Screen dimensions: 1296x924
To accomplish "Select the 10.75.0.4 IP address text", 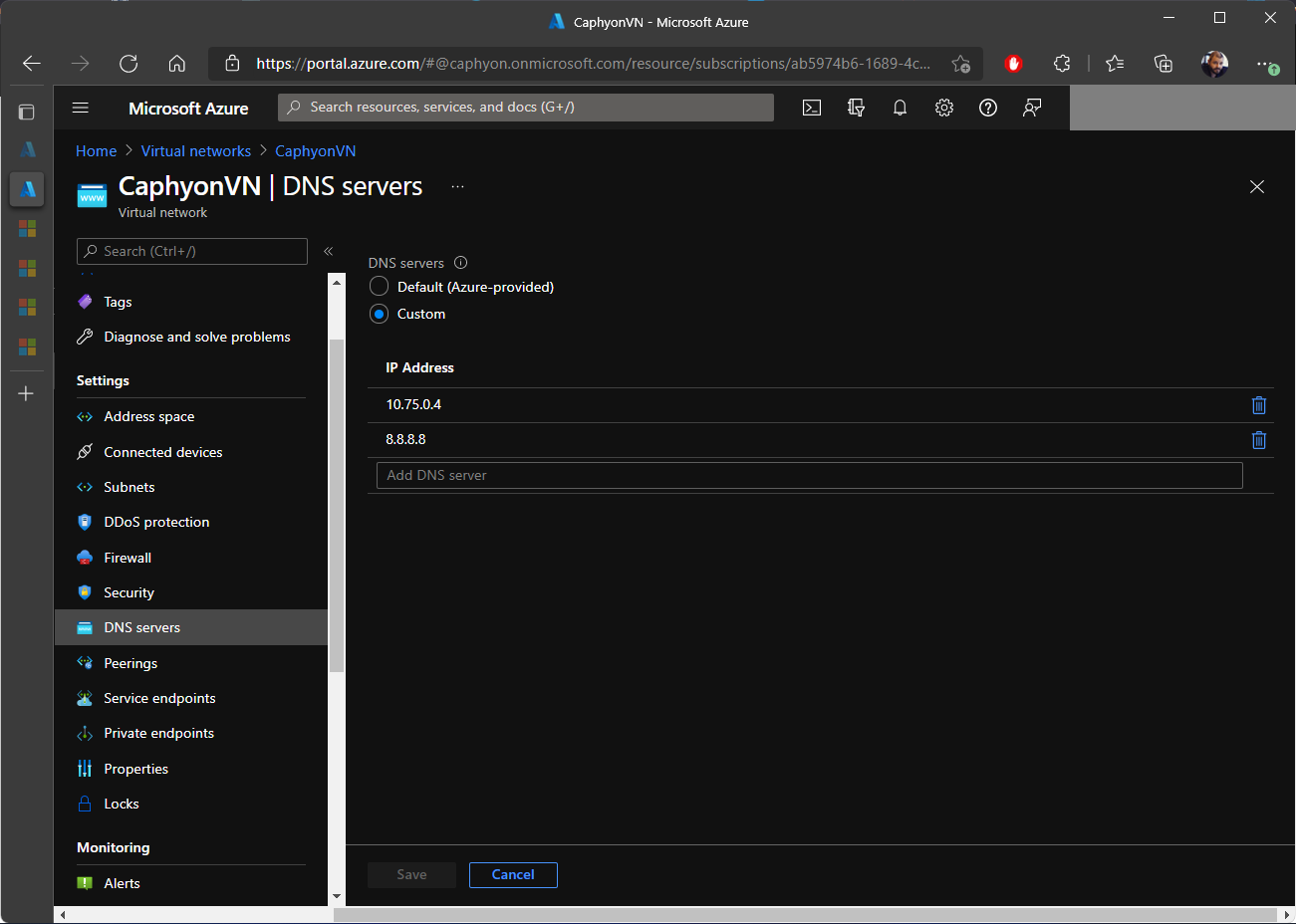I will coord(413,404).
